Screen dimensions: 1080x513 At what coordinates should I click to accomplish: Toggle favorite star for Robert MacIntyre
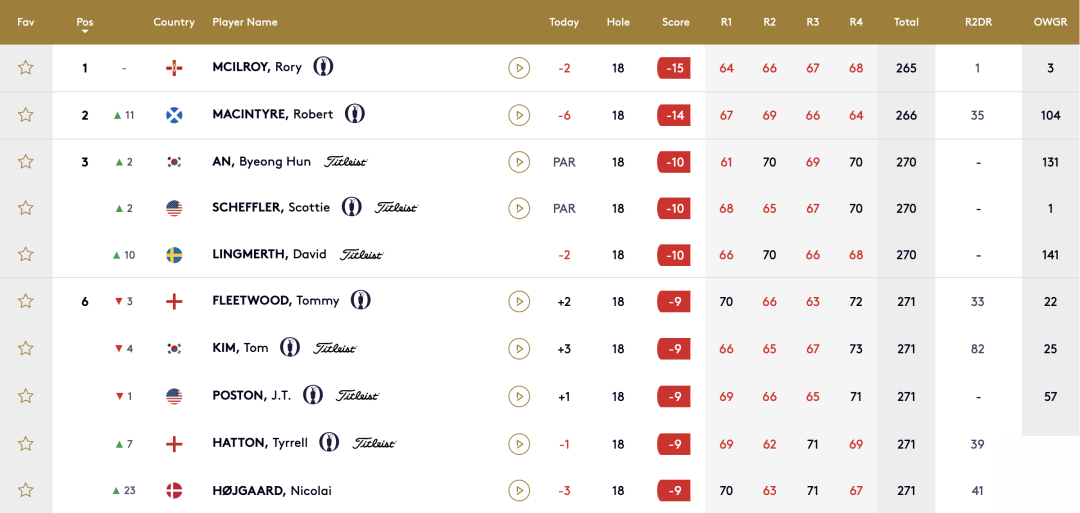coord(26,115)
